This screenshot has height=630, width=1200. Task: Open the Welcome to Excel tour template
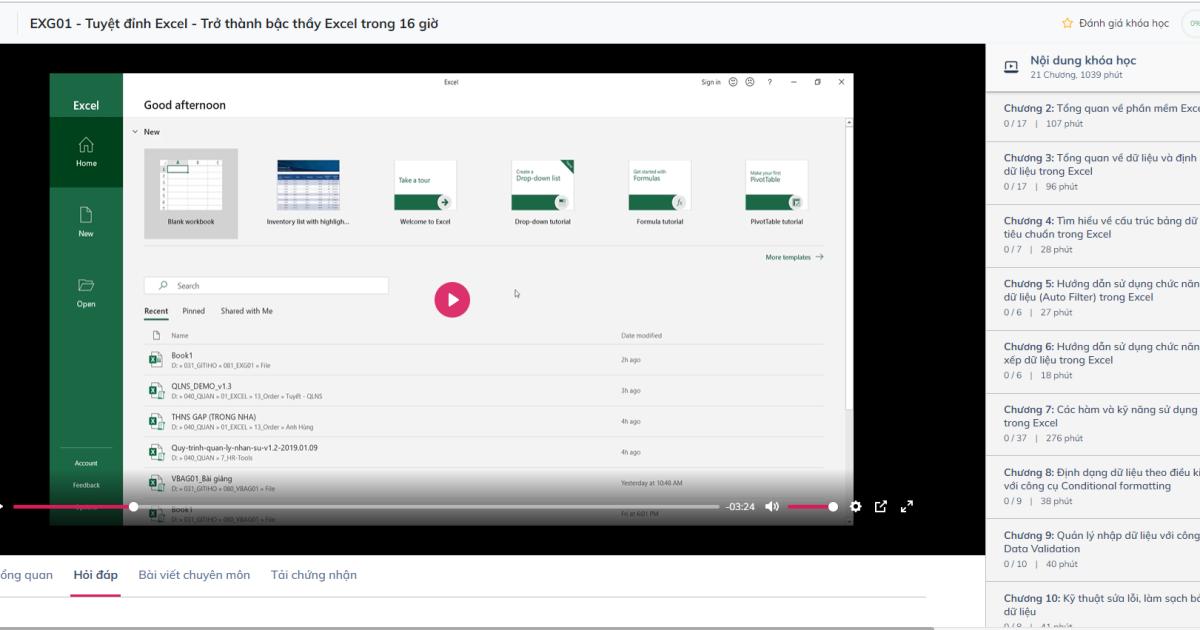click(425, 193)
